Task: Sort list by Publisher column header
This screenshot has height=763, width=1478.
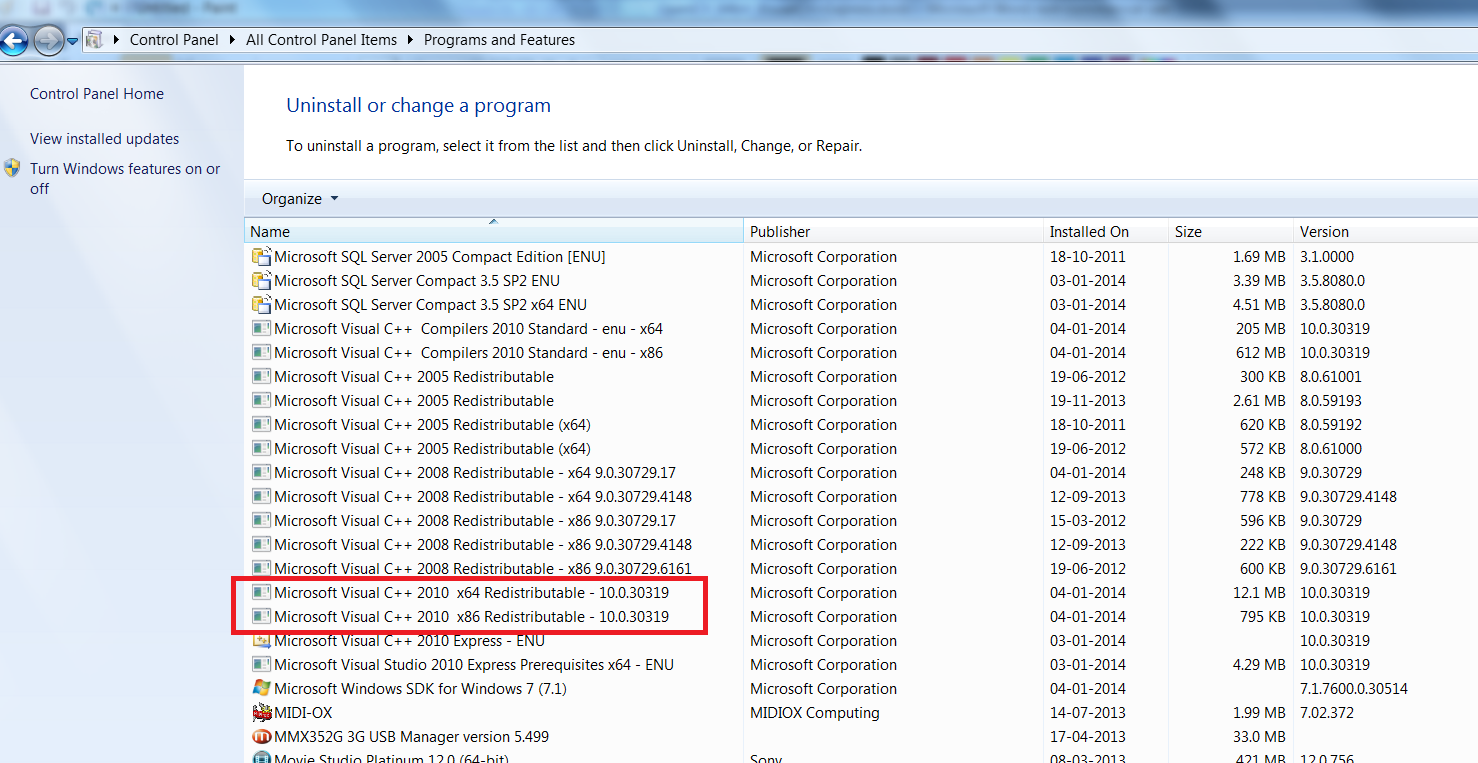Action: 894,231
